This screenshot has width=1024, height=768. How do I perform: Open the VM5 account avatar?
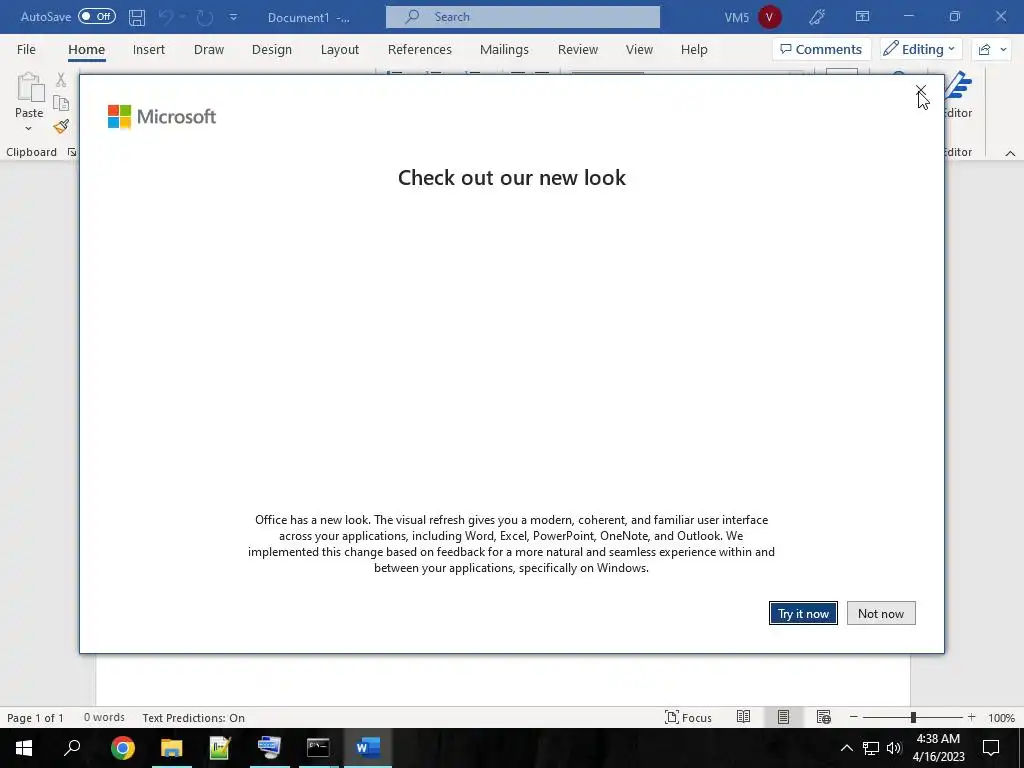(769, 17)
